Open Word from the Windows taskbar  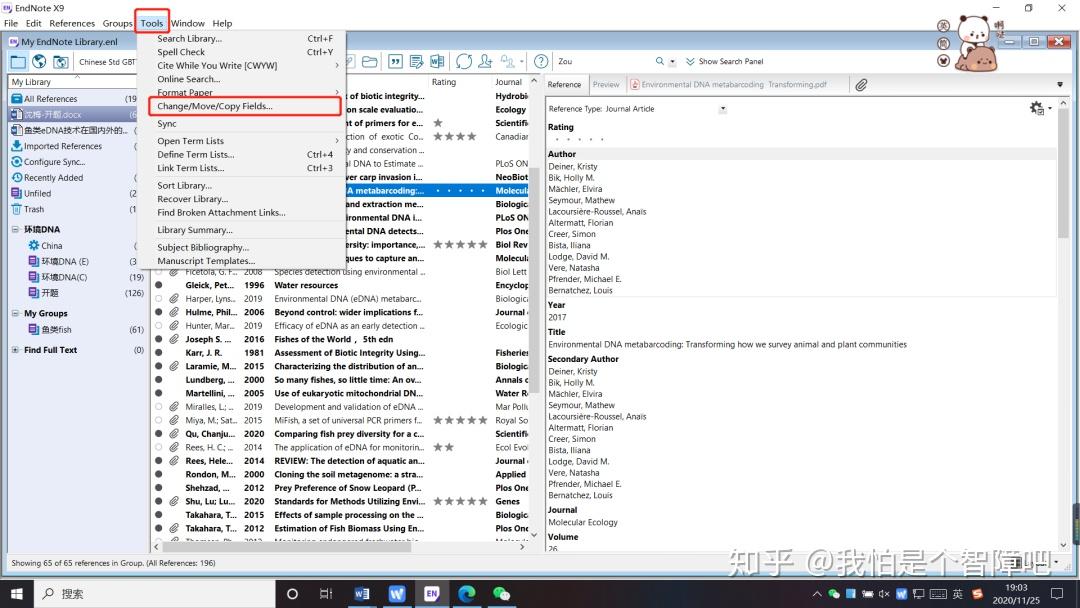(362, 594)
